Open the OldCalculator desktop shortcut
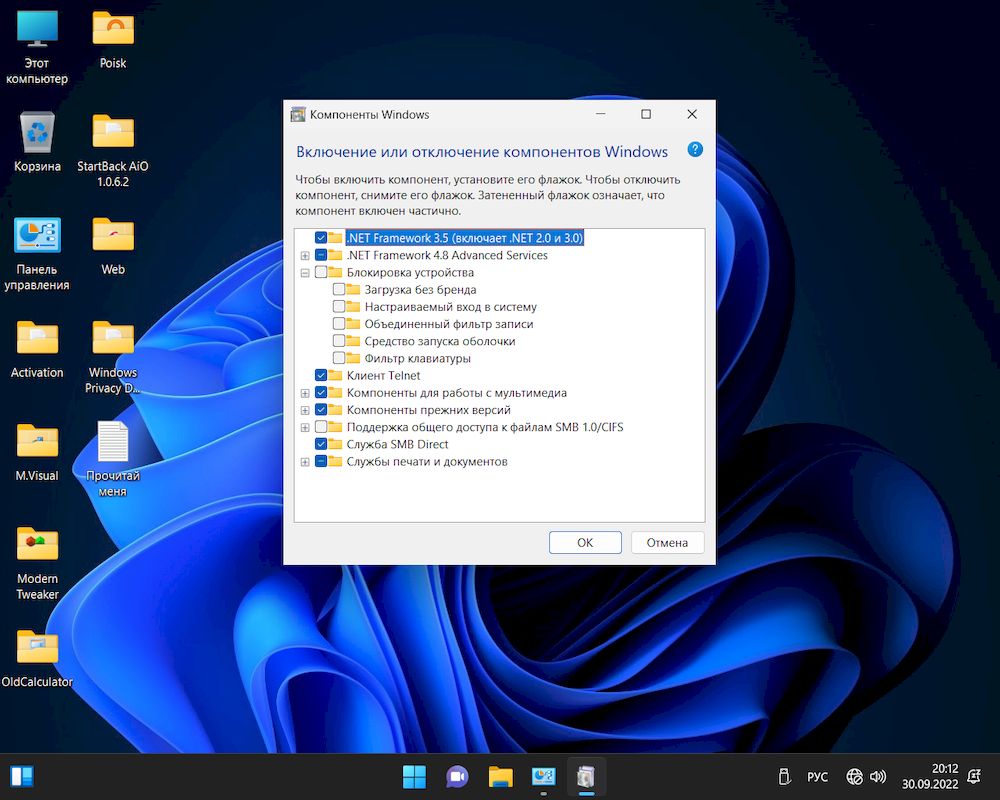 [37, 649]
